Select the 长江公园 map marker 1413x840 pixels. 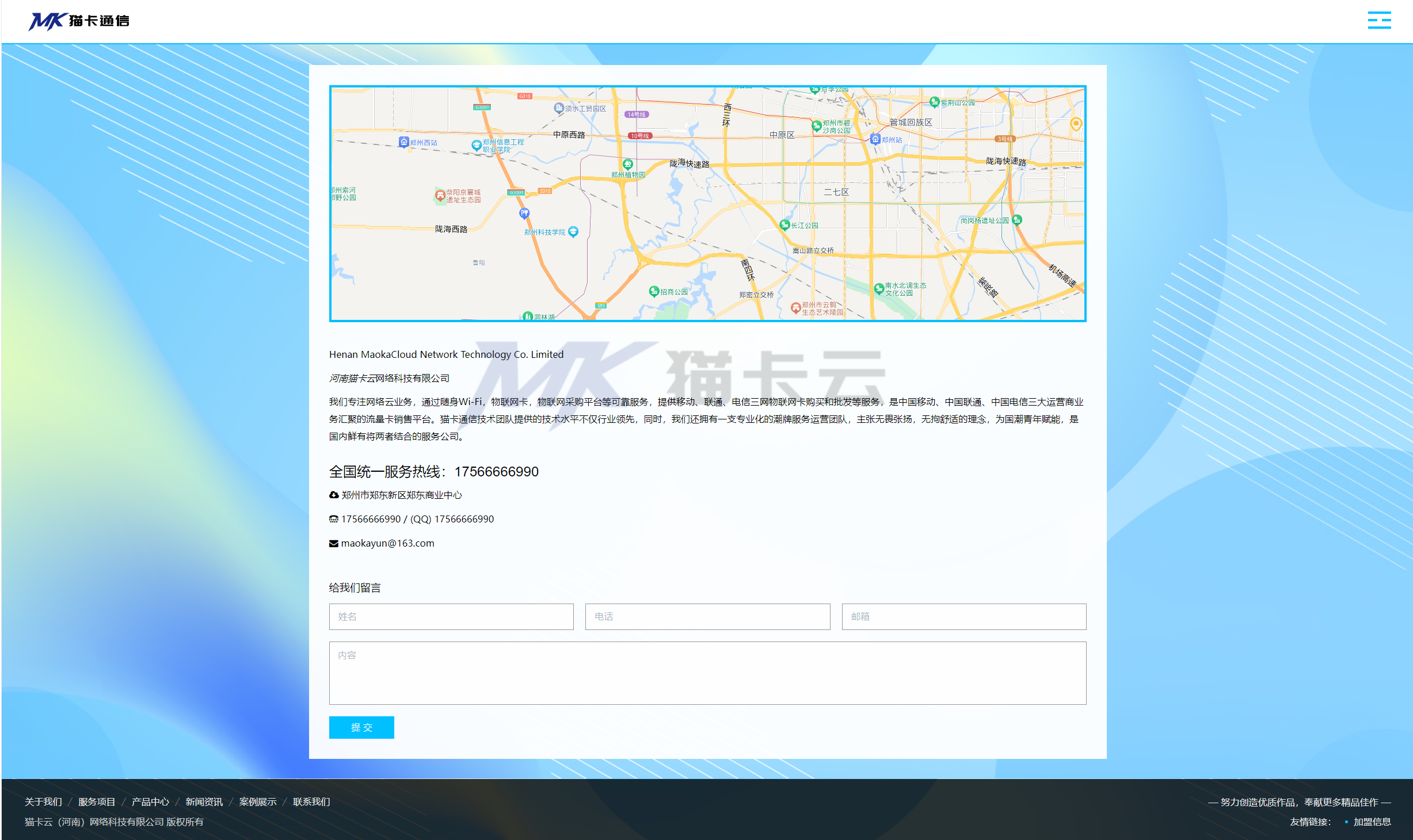pyautogui.click(x=784, y=224)
